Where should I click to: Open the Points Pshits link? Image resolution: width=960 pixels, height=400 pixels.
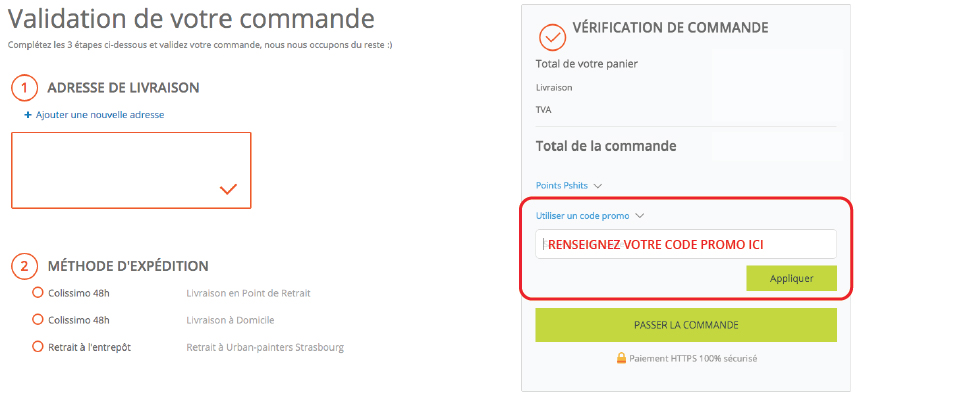[562, 185]
